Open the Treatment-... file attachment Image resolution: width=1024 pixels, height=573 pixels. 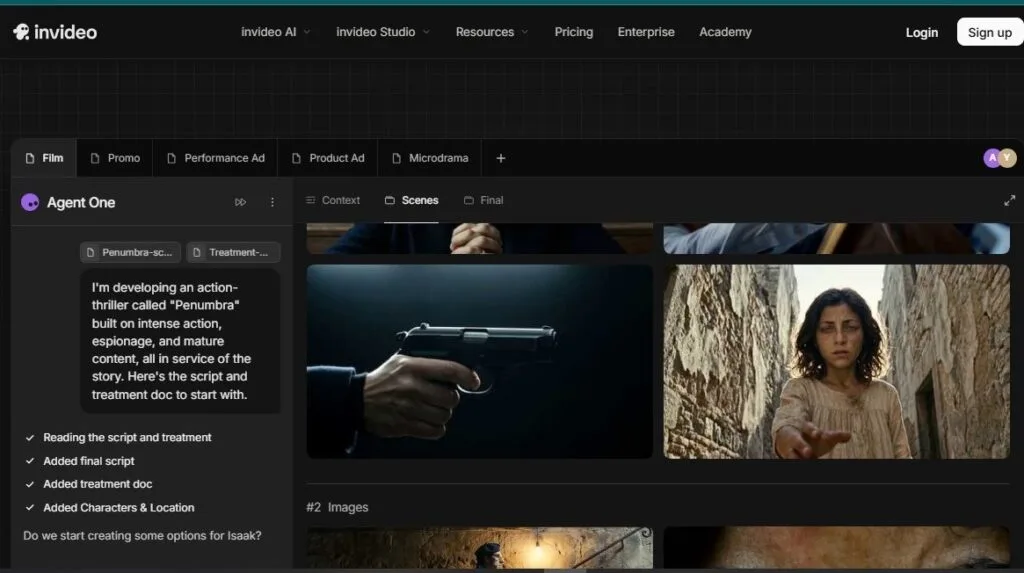tap(233, 252)
